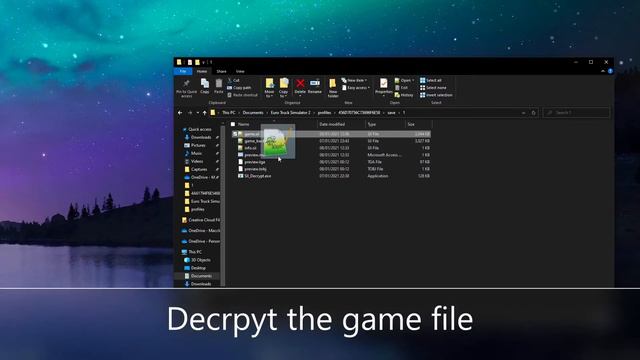Click Select none in the ribbon
The width and height of the screenshot is (640, 360).
coord(433,88)
